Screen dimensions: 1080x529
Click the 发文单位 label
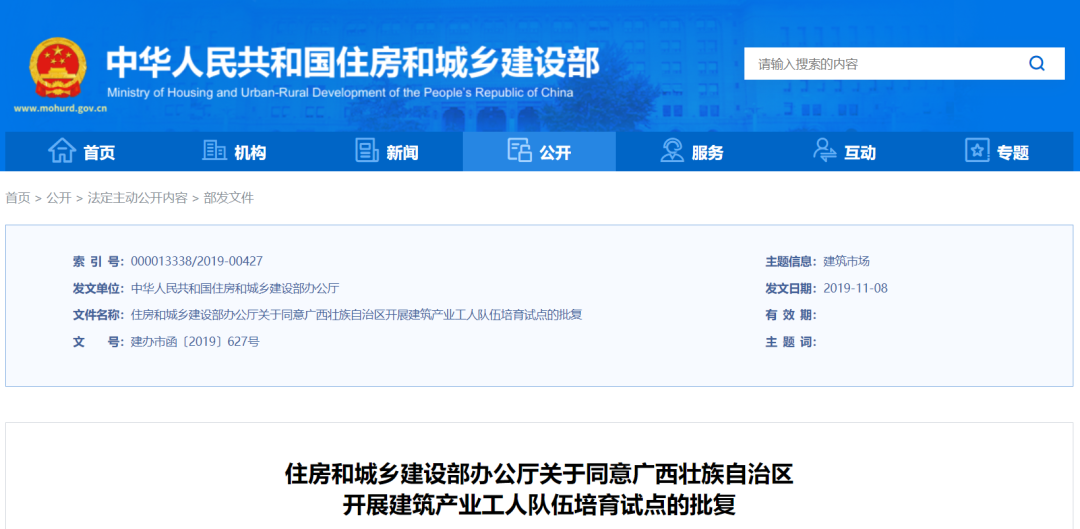pos(98,289)
